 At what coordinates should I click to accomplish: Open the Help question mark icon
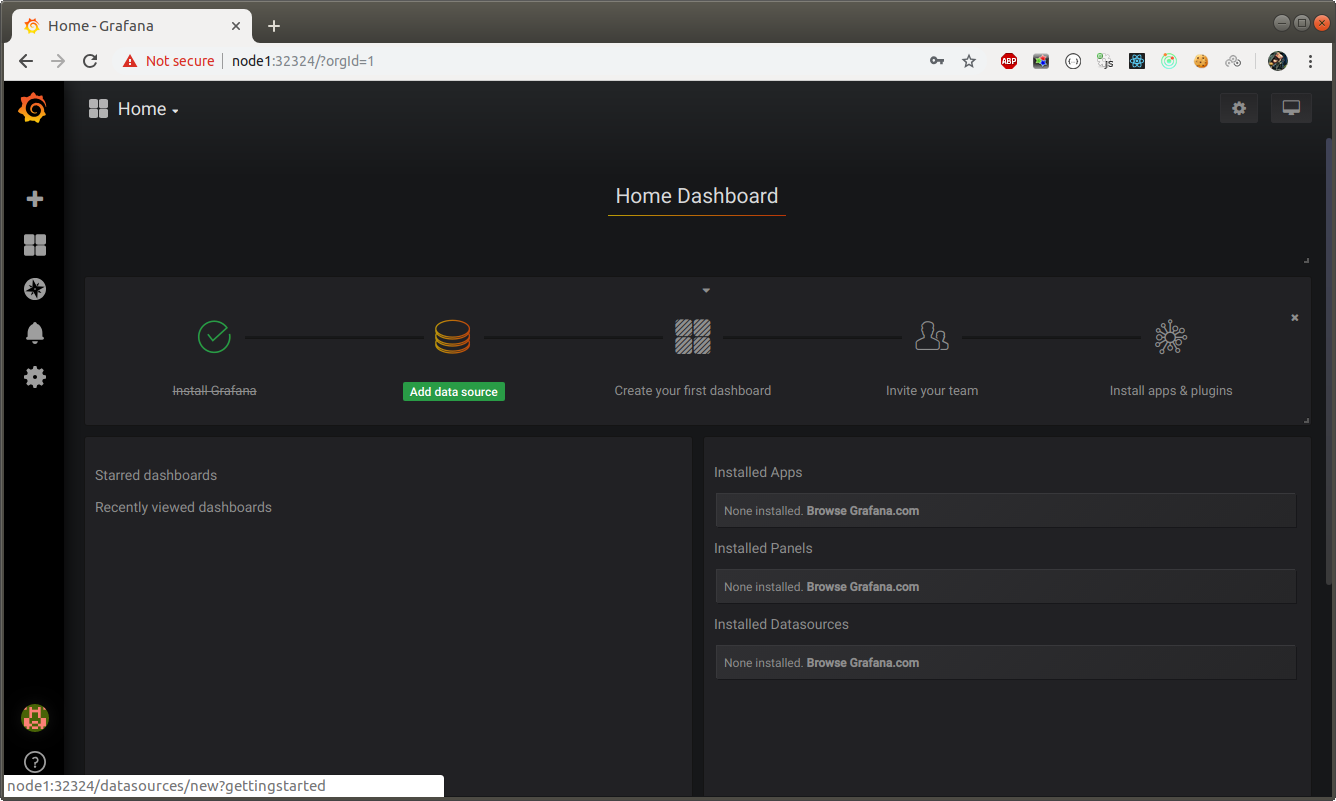tap(34, 762)
